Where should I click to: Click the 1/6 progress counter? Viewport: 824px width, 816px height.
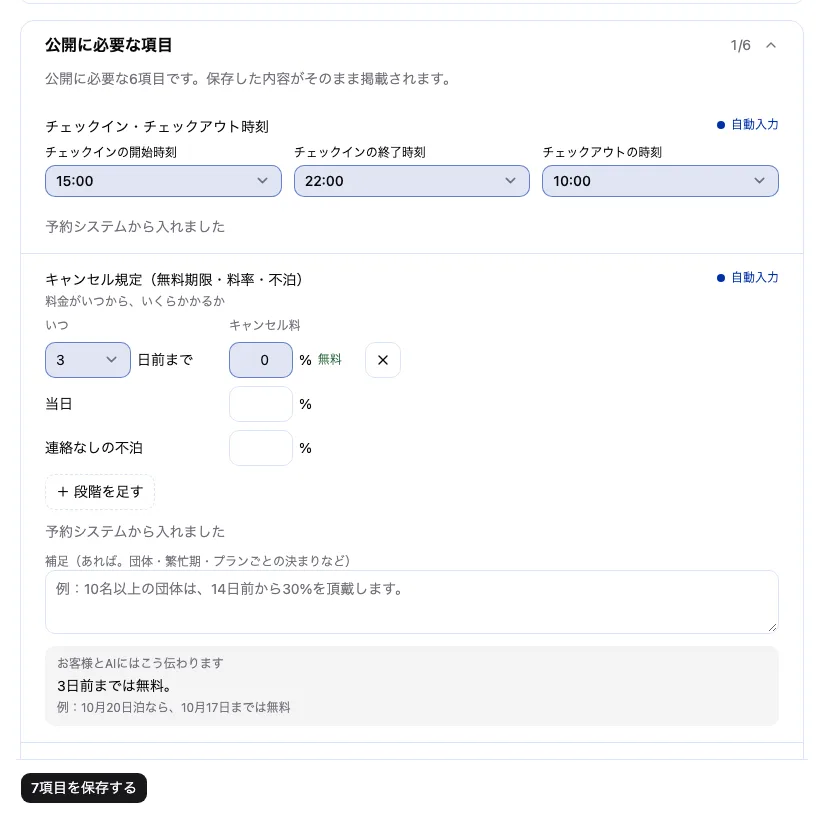click(740, 45)
